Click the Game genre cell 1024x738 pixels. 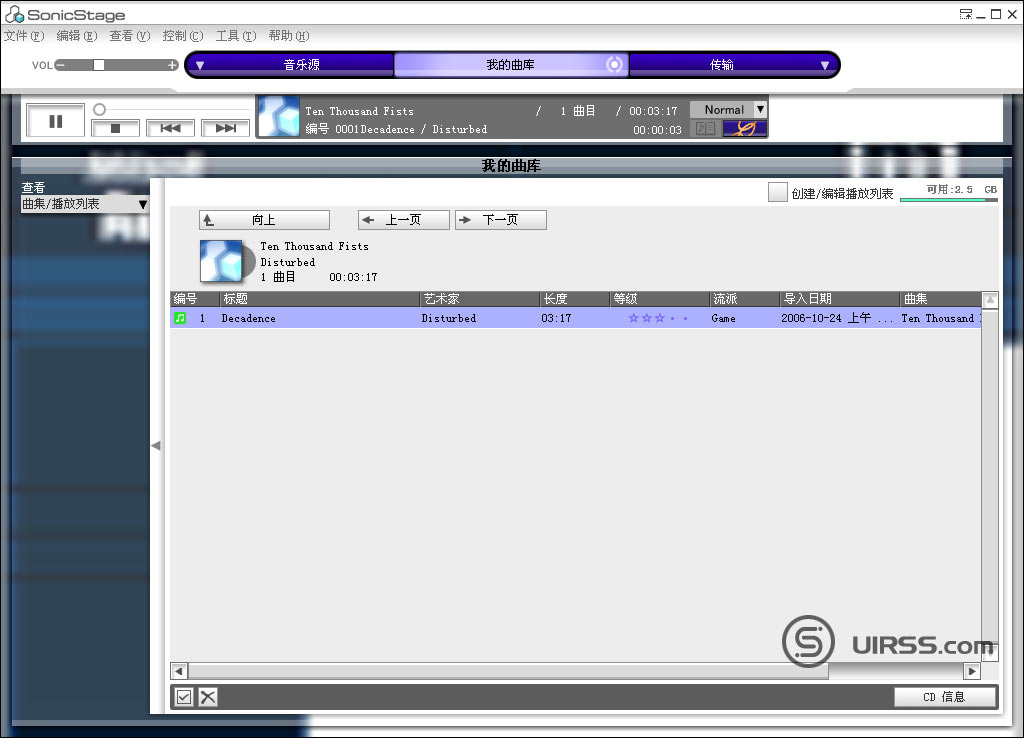723,318
